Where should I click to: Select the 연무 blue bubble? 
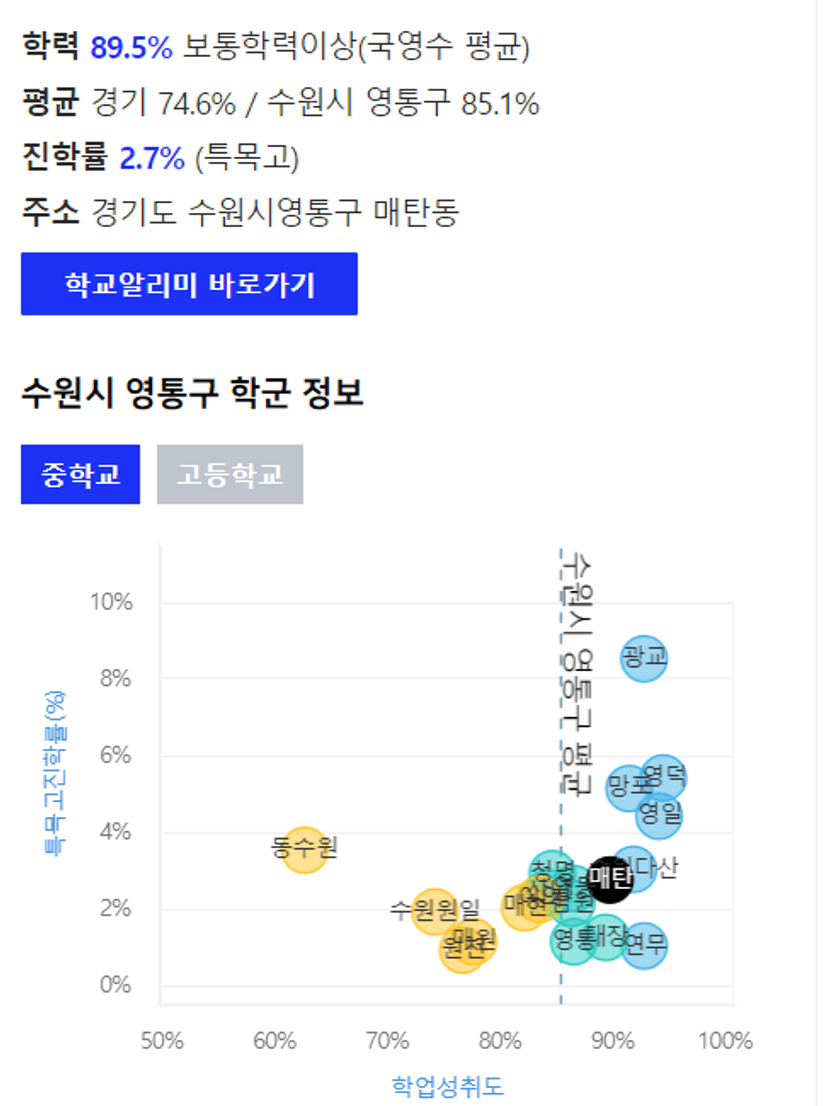click(644, 944)
